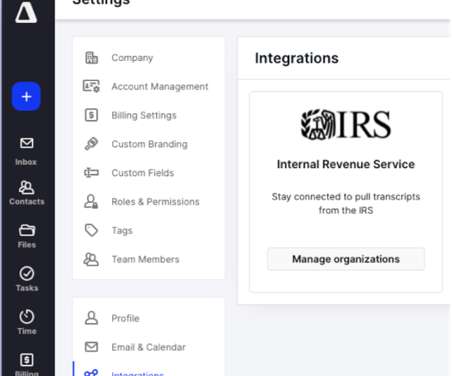Select Custom Branding menu item
Image resolution: width=452 pixels, height=376 pixels.
pos(149,144)
